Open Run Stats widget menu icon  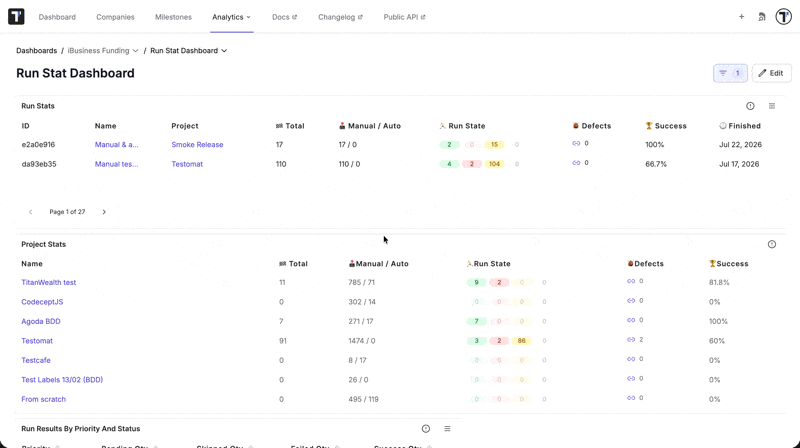(x=772, y=106)
